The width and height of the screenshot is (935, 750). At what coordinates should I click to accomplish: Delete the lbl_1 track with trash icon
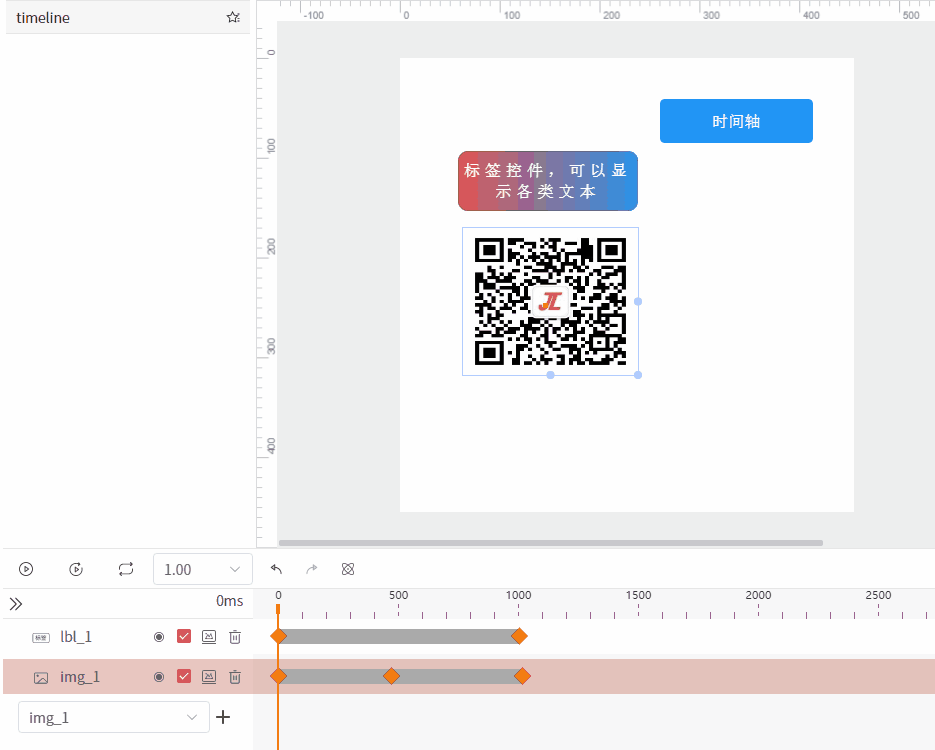click(235, 637)
